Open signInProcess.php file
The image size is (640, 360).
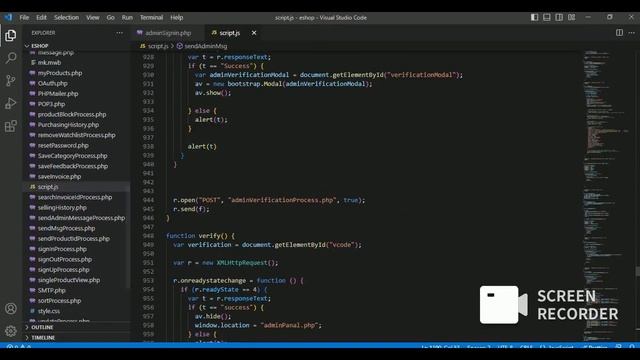click(62, 249)
